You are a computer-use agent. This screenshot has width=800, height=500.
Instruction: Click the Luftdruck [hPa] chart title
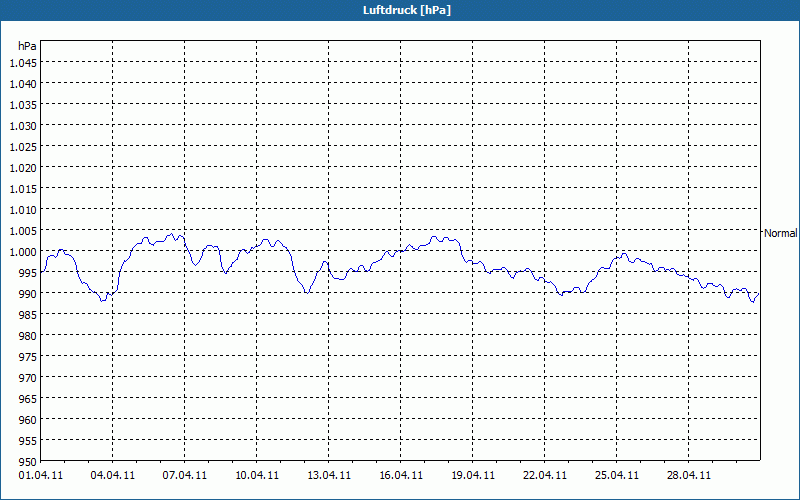pos(407,10)
